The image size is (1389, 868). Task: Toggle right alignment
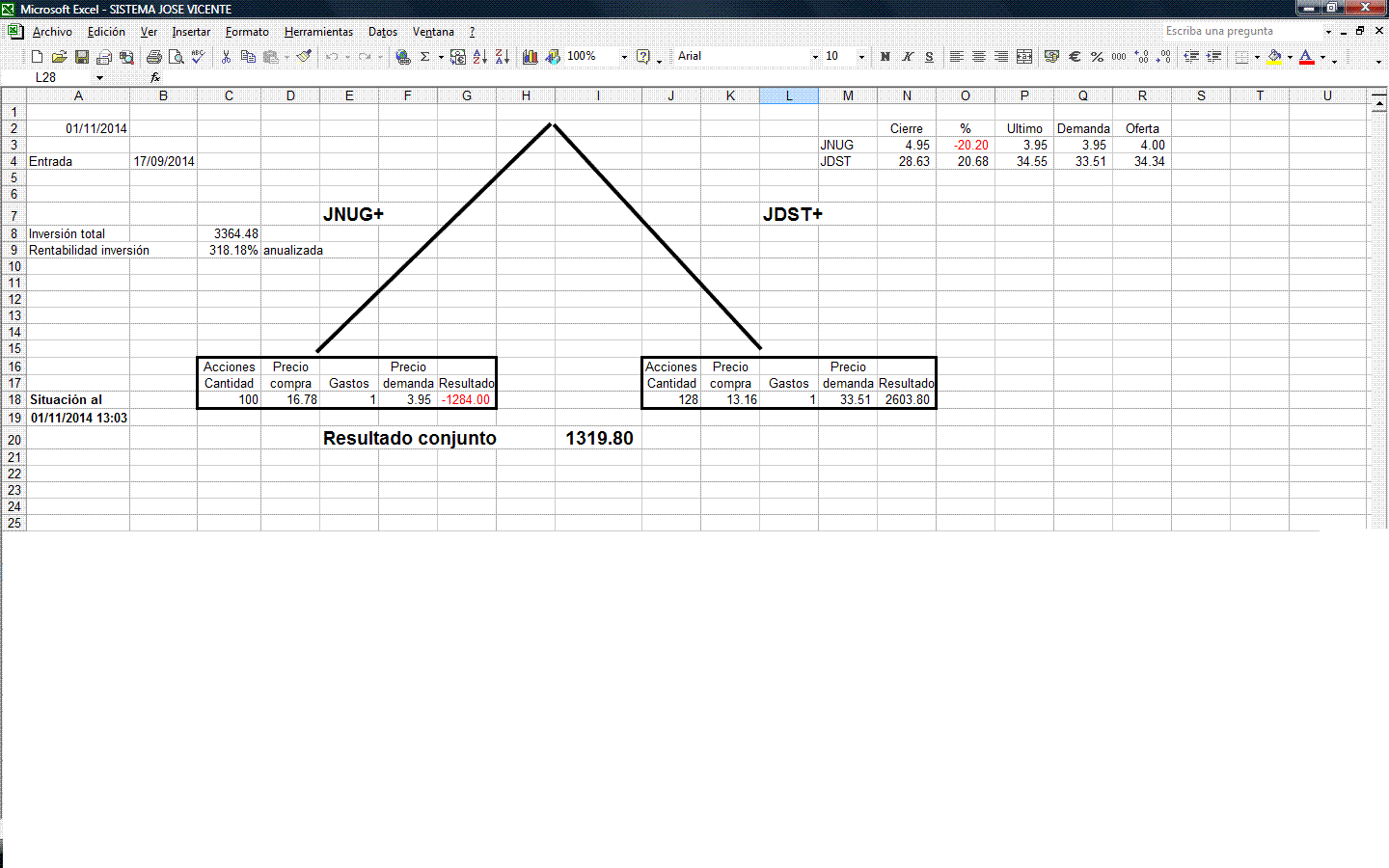1001,57
